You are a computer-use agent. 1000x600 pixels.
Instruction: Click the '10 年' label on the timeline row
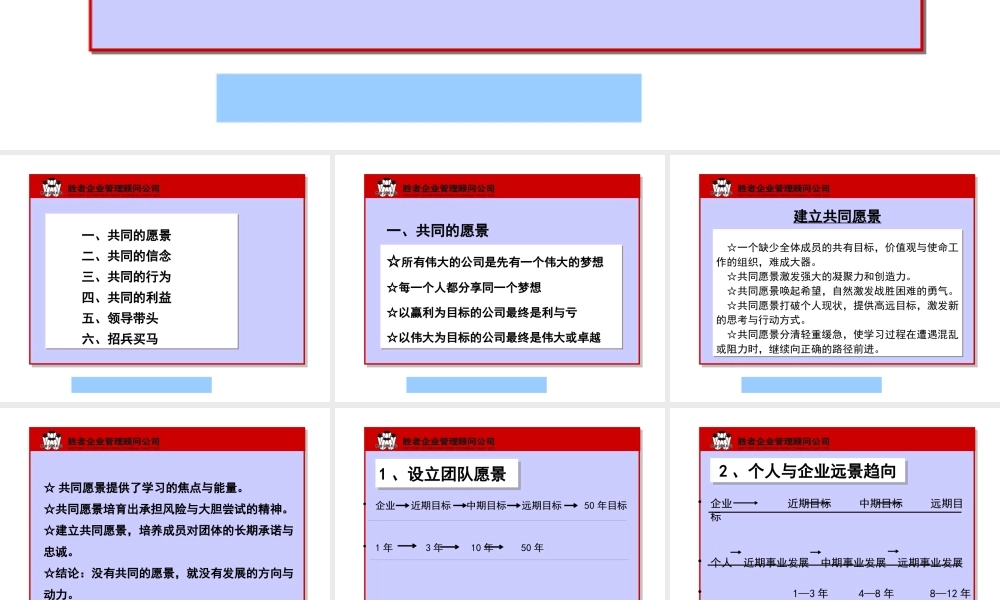[482, 548]
